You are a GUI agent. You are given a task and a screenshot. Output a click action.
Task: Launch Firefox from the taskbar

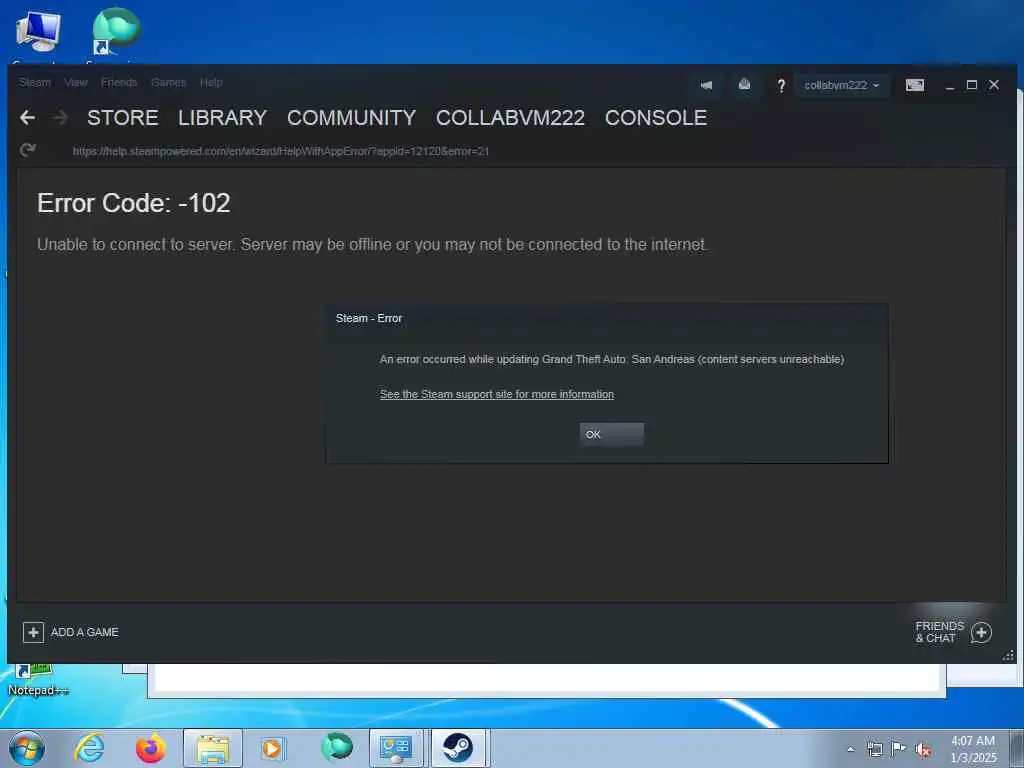click(150, 748)
